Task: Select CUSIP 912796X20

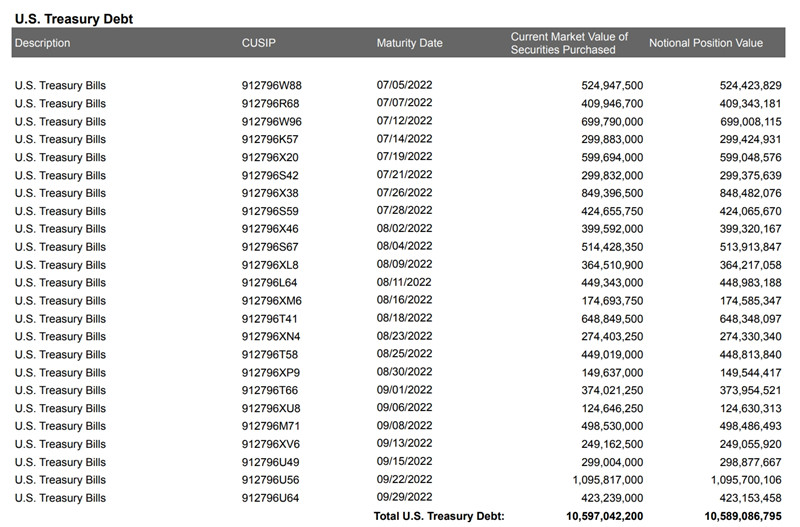Action: [x=270, y=157]
